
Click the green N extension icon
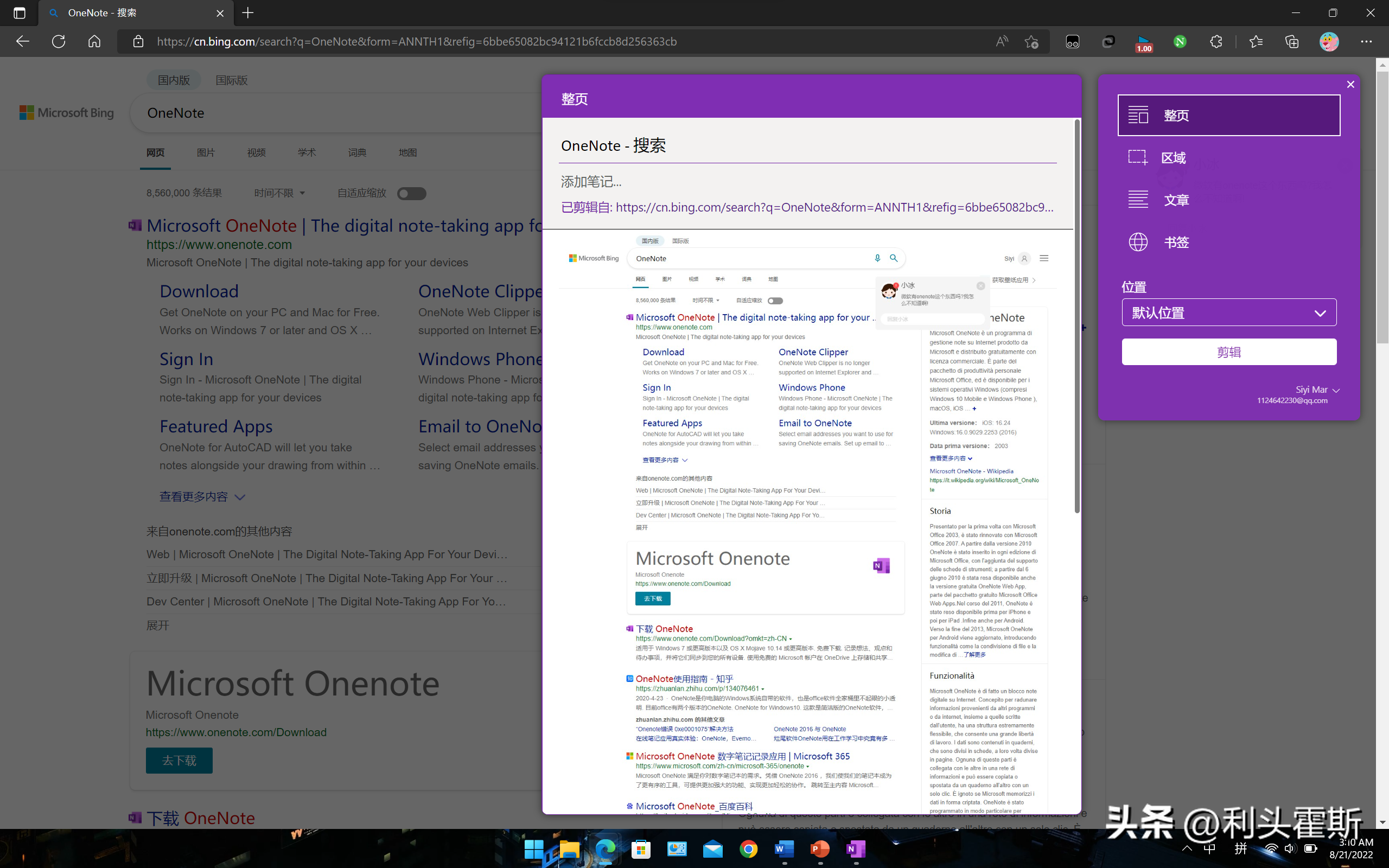1180,41
